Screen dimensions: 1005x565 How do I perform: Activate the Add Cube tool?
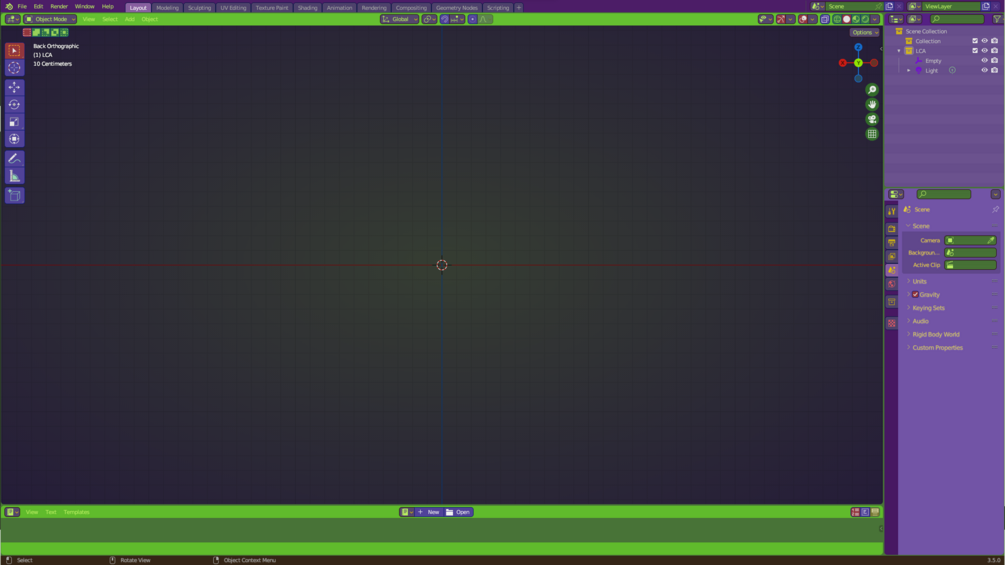point(14,195)
